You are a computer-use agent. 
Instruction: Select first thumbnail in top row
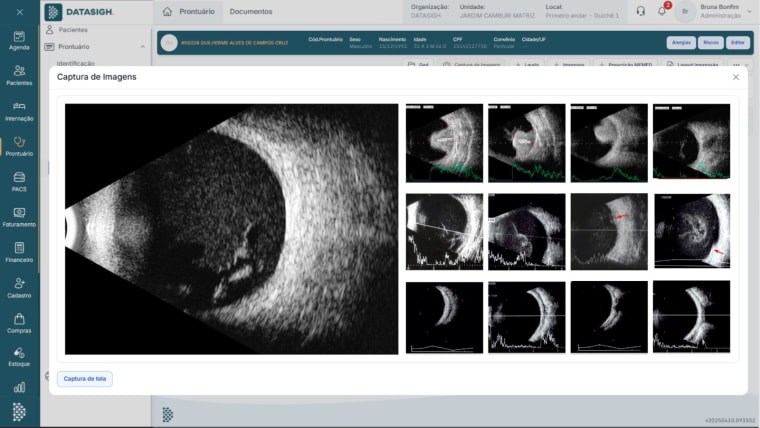(444, 143)
